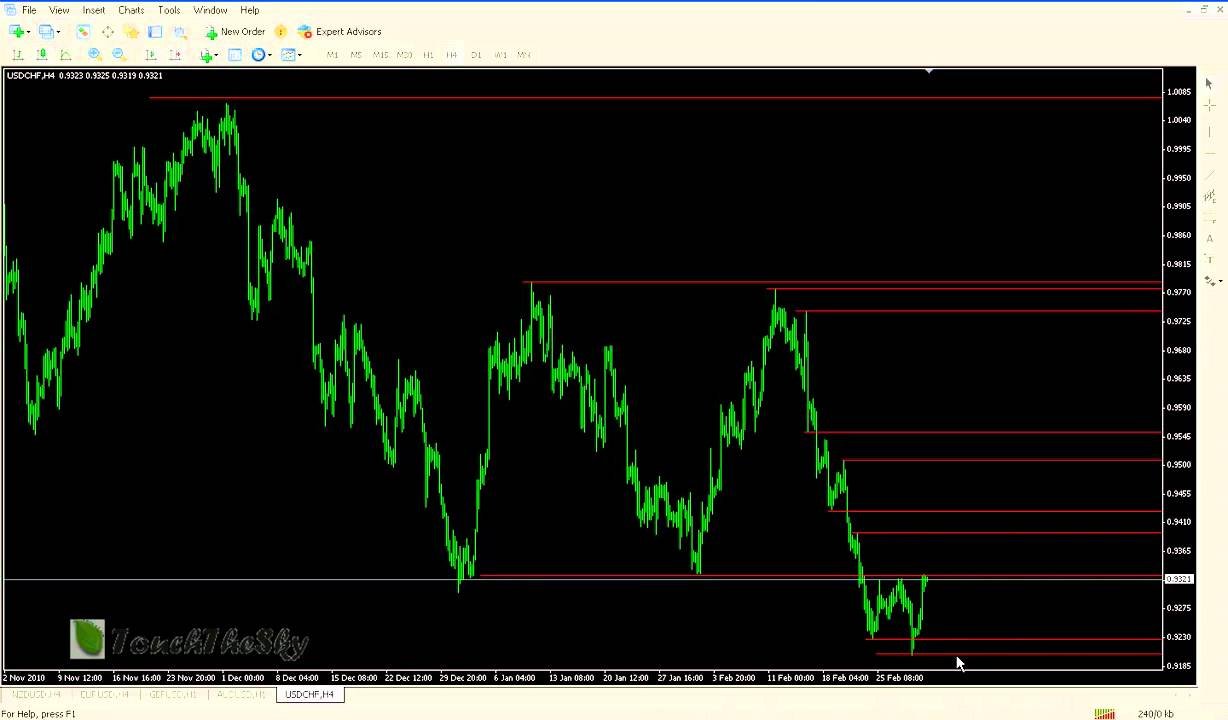
Task: Expand the Periods dropdown arrow
Action: pyautogui.click(x=270, y=55)
